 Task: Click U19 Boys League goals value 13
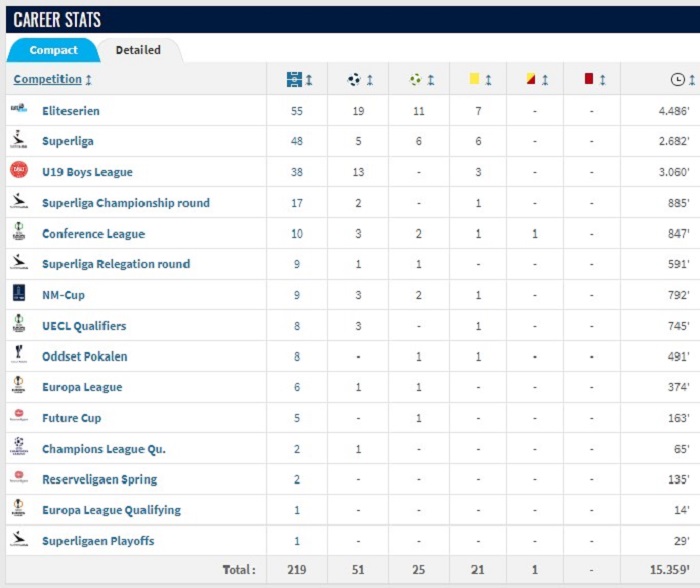tap(358, 172)
